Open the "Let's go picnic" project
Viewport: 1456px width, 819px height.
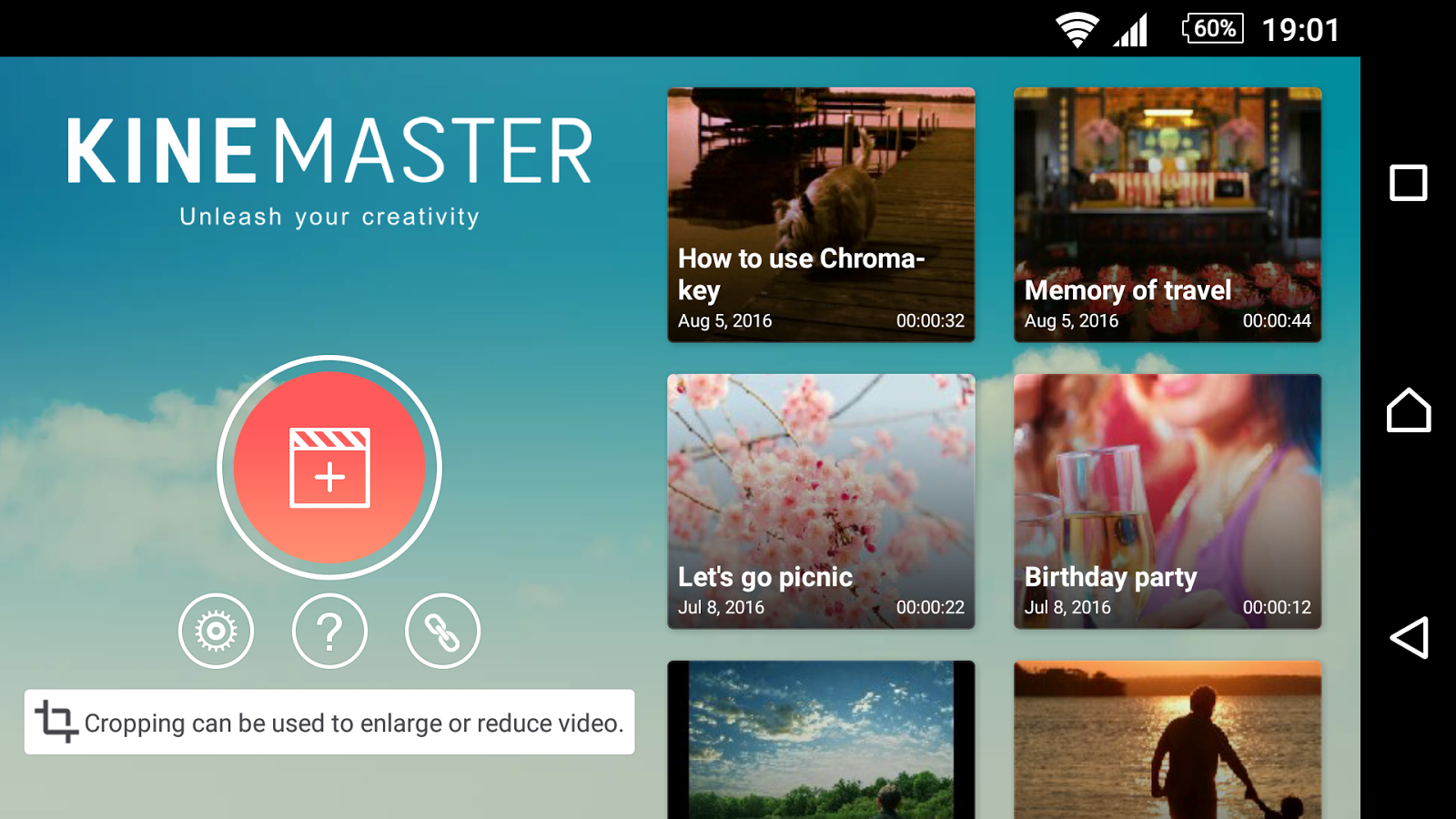[821, 501]
